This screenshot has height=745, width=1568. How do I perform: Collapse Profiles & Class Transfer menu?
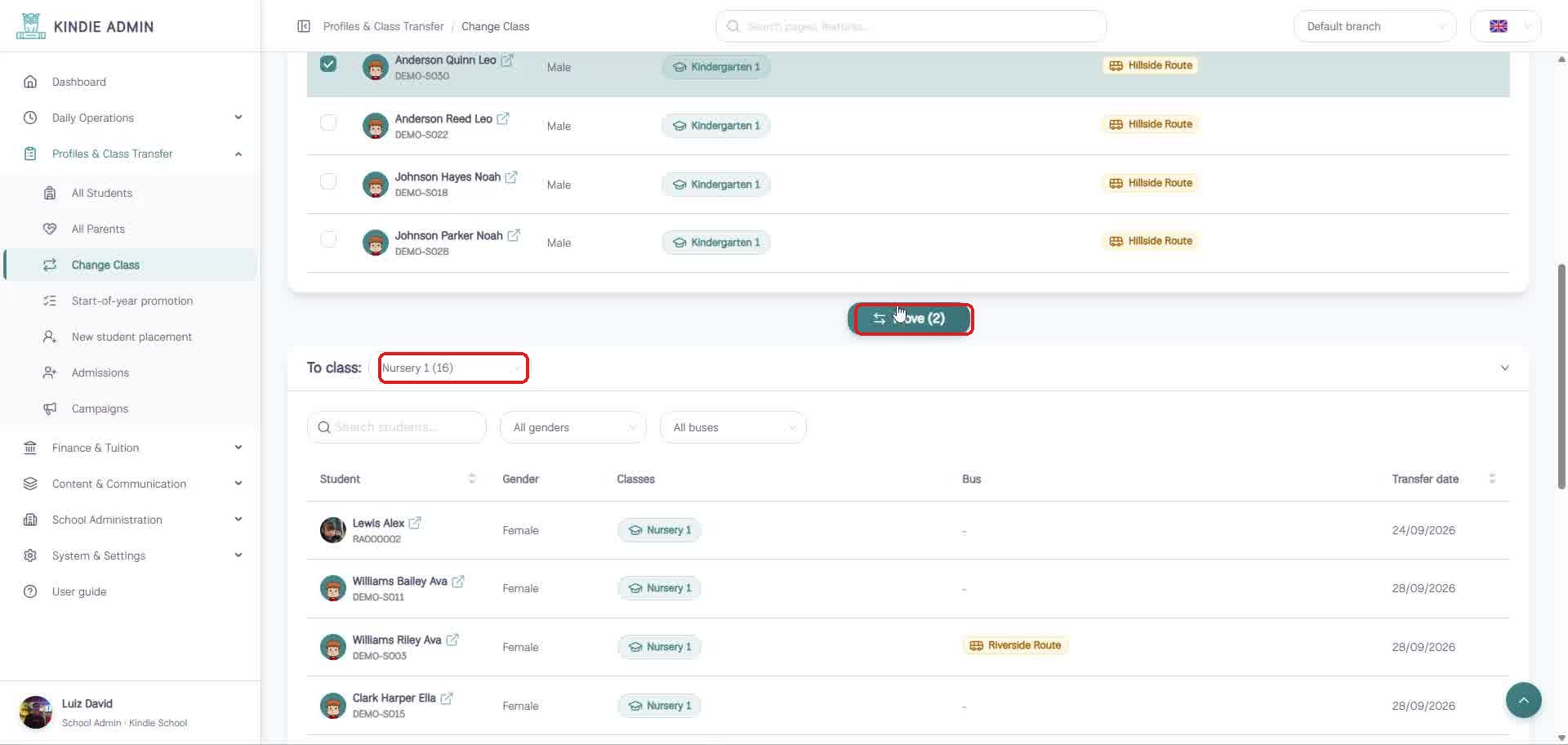click(x=238, y=154)
